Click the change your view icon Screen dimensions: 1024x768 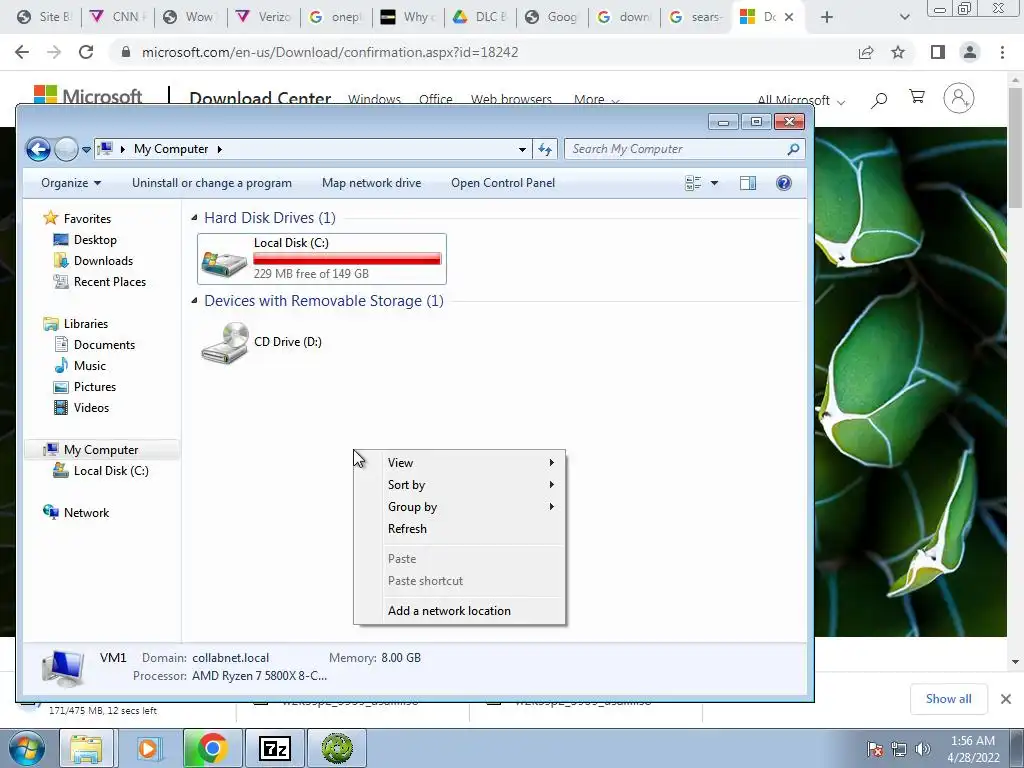click(693, 183)
